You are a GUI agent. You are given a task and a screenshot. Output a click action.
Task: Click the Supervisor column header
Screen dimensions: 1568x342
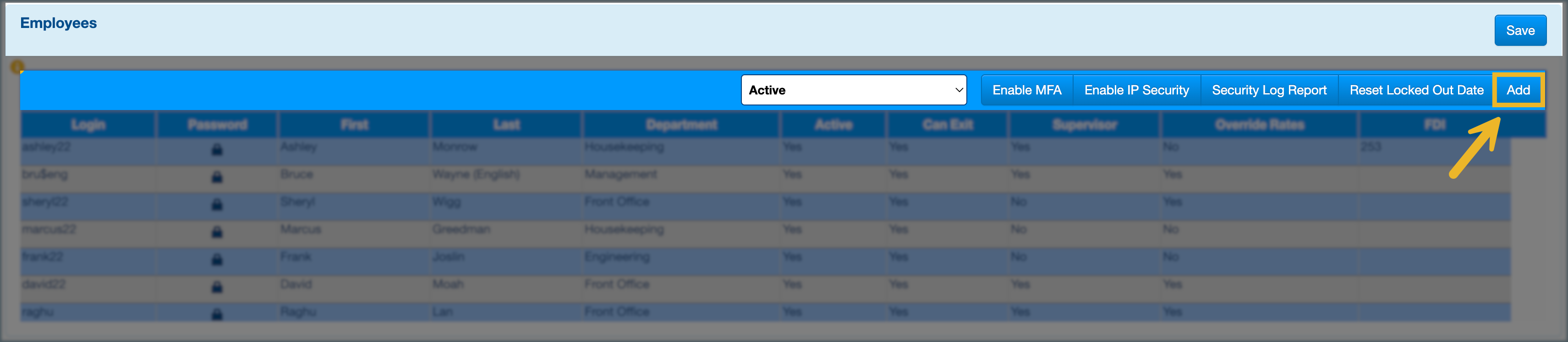coord(1084,125)
